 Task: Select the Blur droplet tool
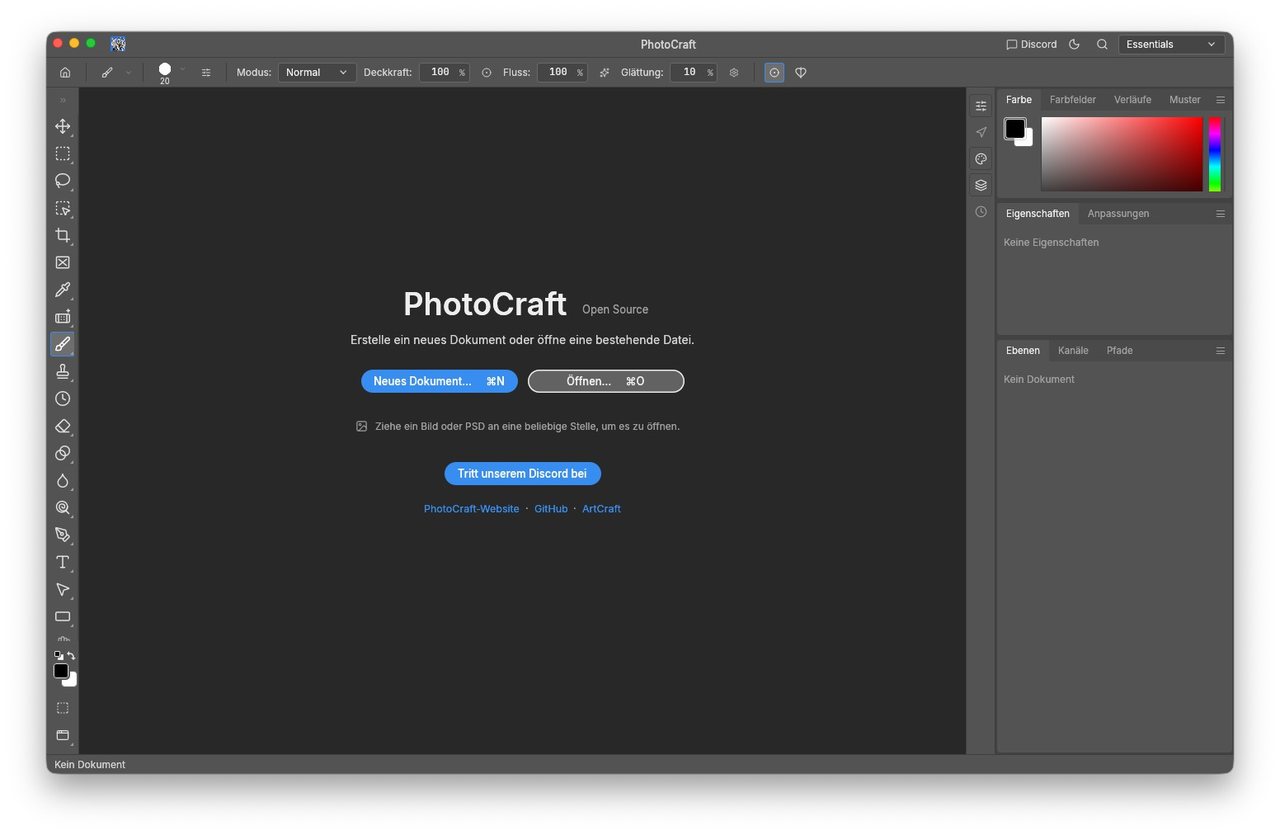pos(62,480)
